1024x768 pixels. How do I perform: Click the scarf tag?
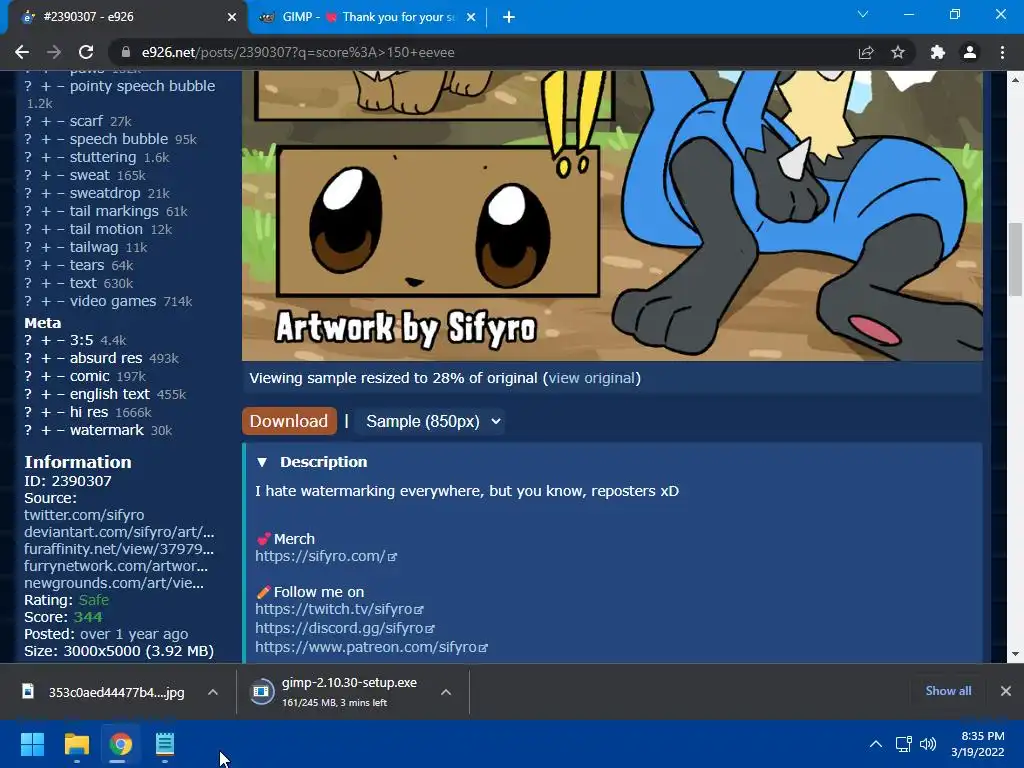pyautogui.click(x=86, y=121)
